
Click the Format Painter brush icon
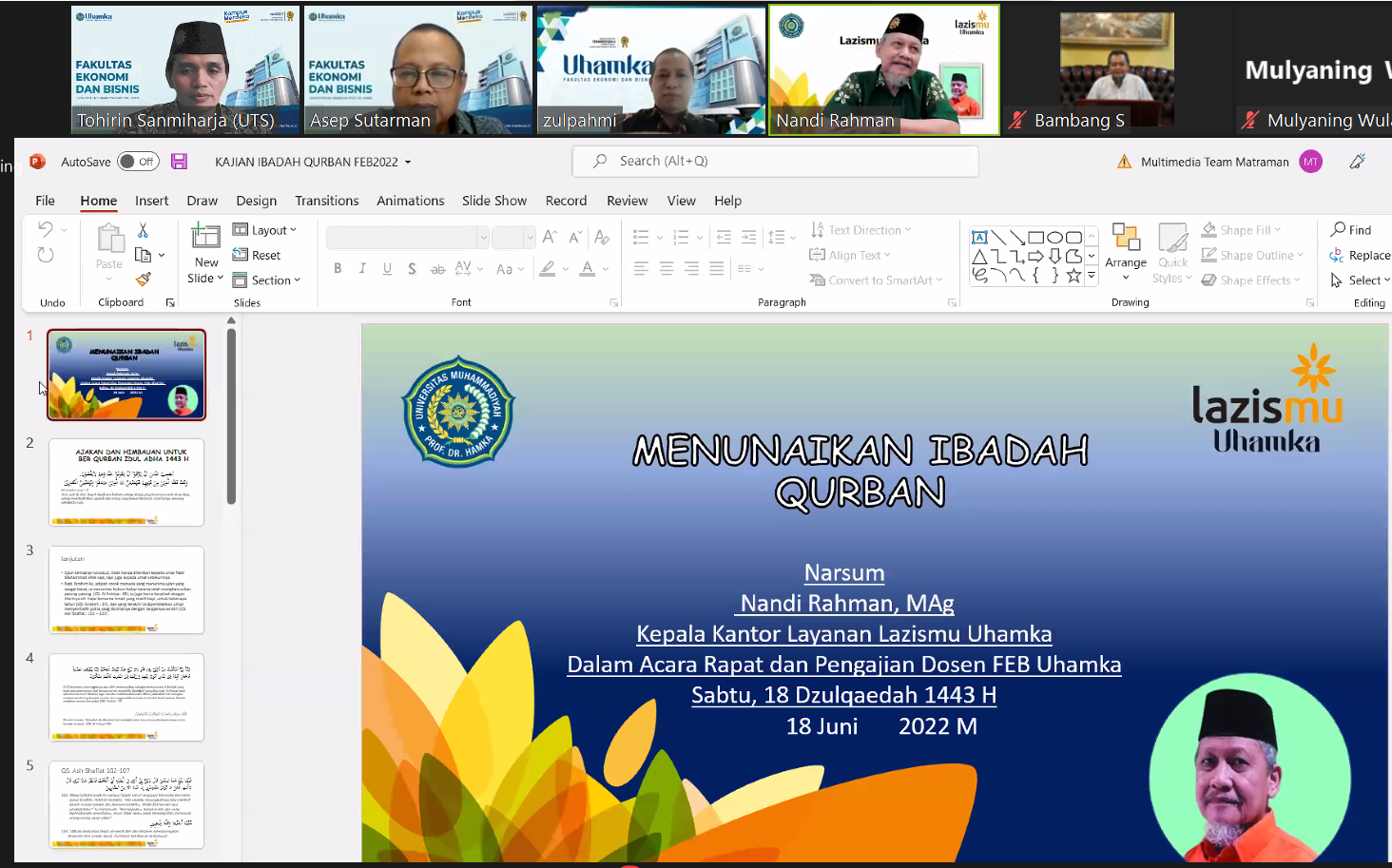pos(144,279)
